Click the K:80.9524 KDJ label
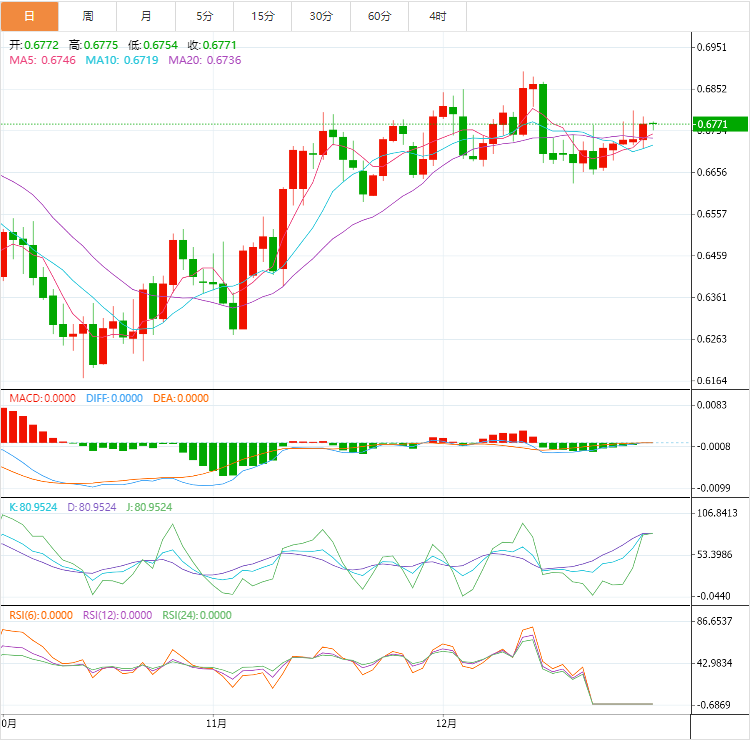This screenshot has width=753, height=746. (34, 507)
